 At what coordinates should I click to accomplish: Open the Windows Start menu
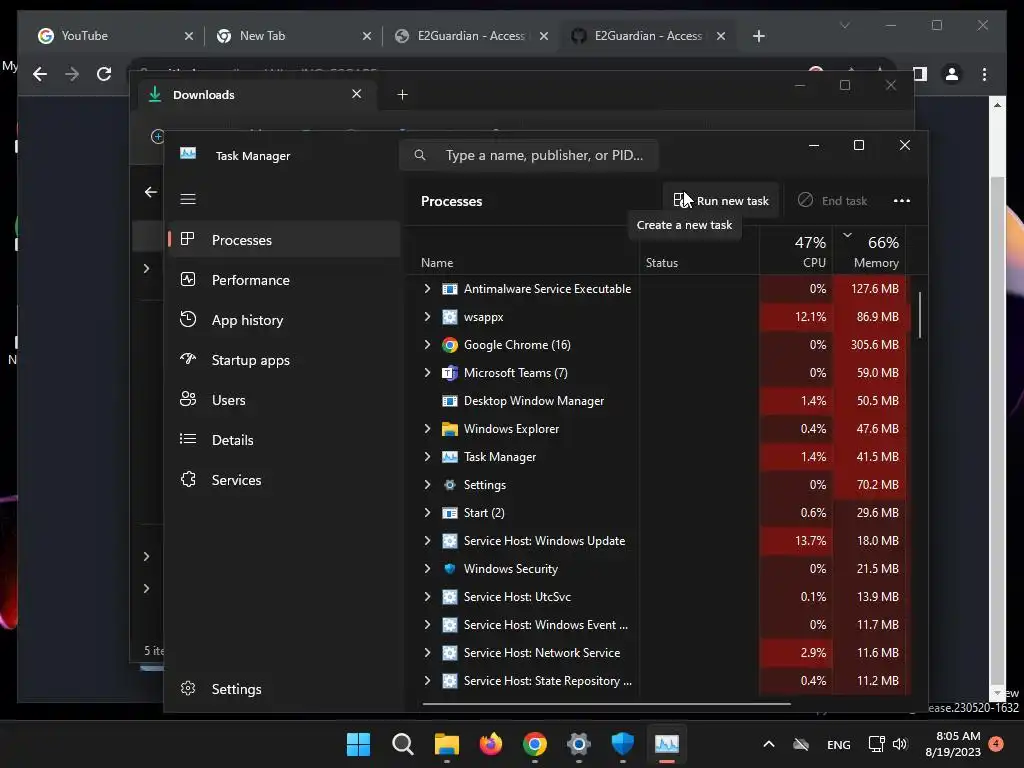(x=358, y=744)
